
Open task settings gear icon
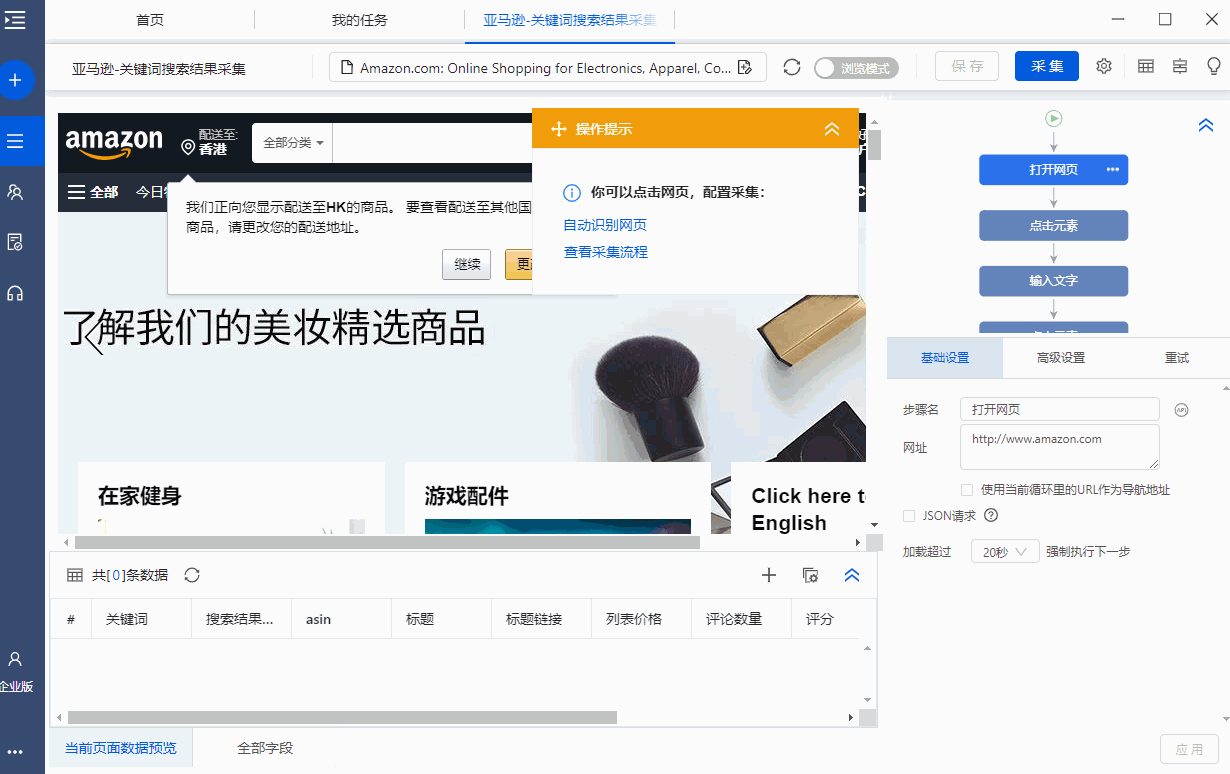click(1104, 66)
